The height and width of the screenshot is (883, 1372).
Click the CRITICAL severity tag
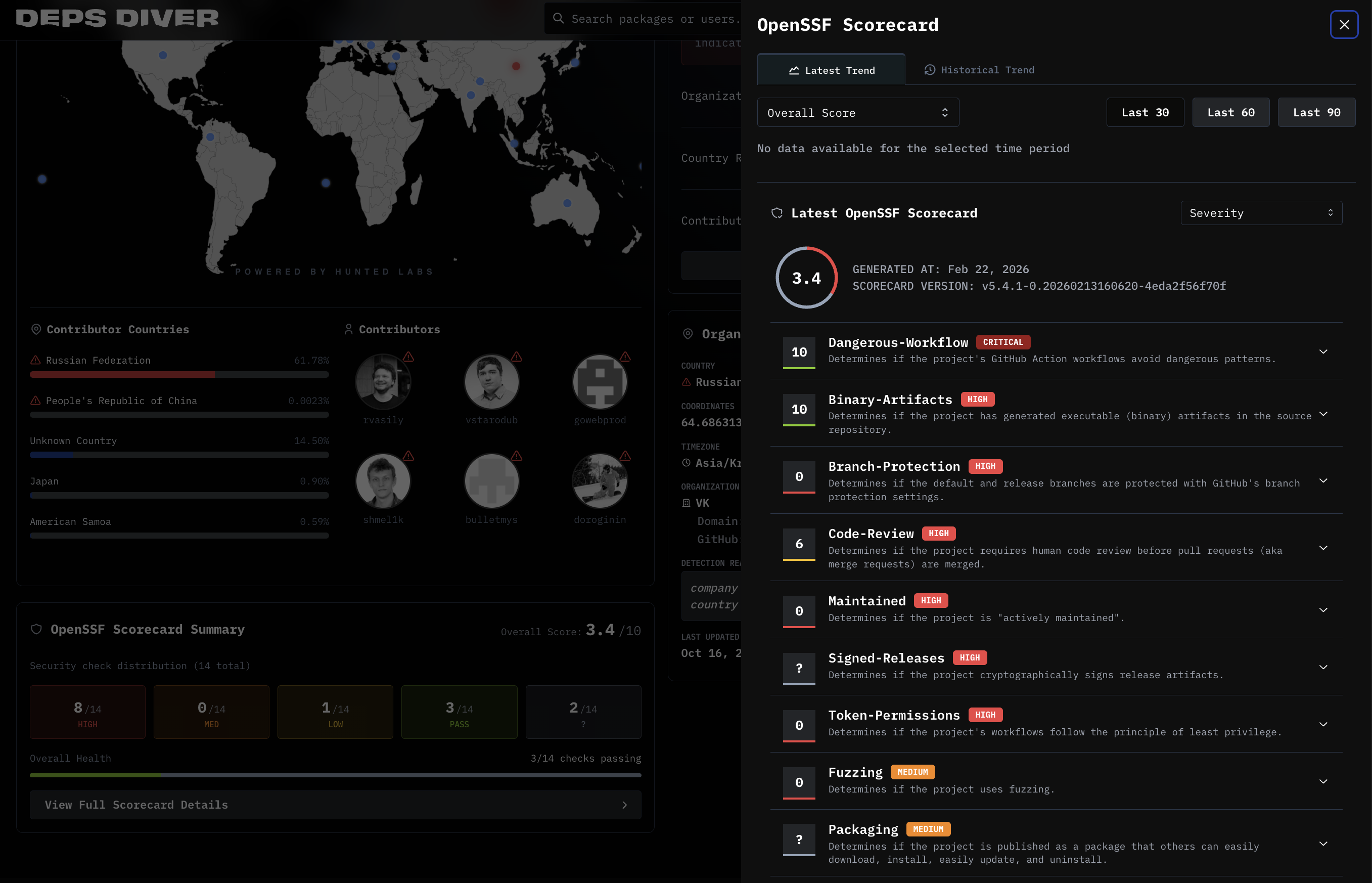[x=1002, y=342]
